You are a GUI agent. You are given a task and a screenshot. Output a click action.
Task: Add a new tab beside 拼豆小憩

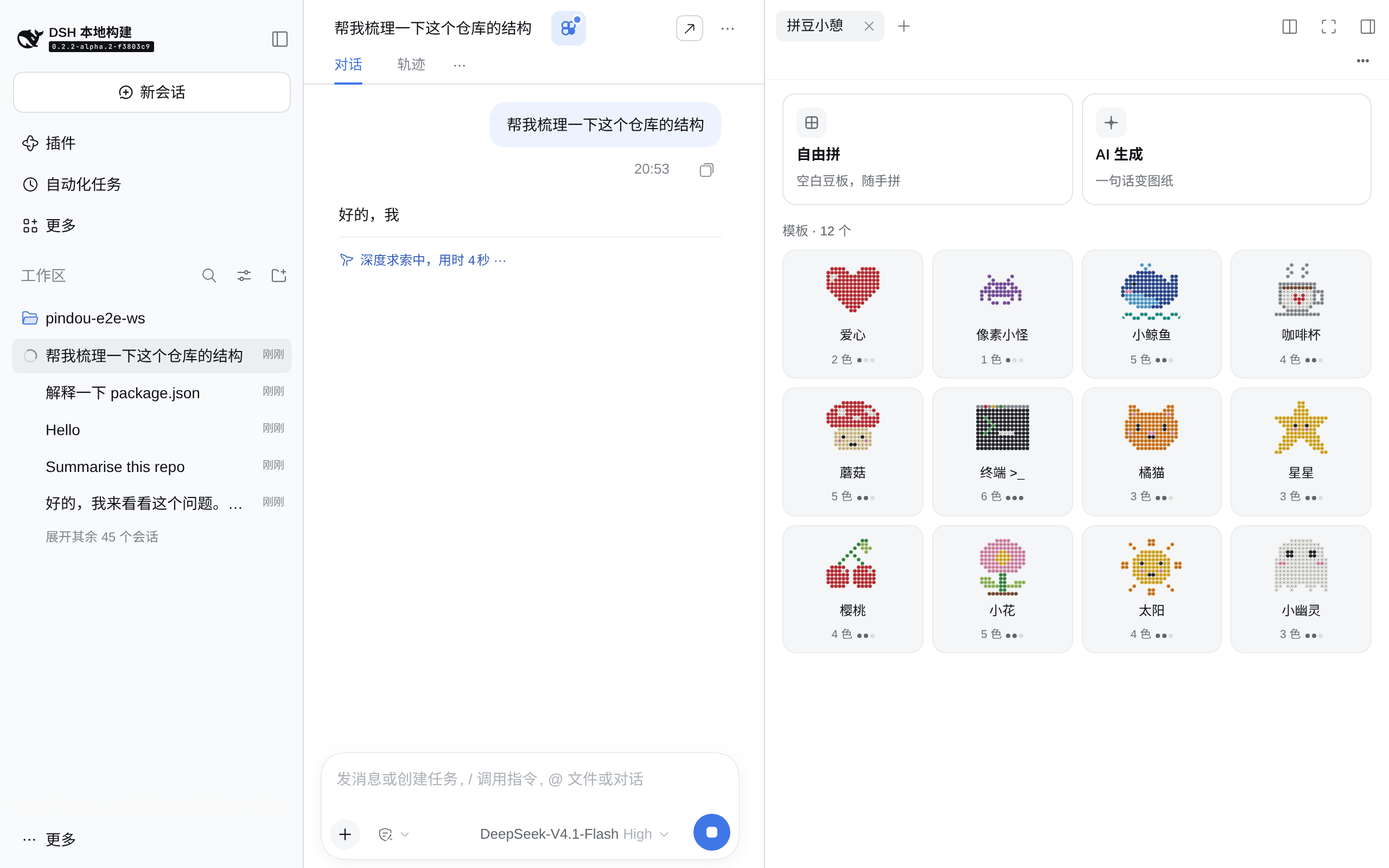[903, 26]
